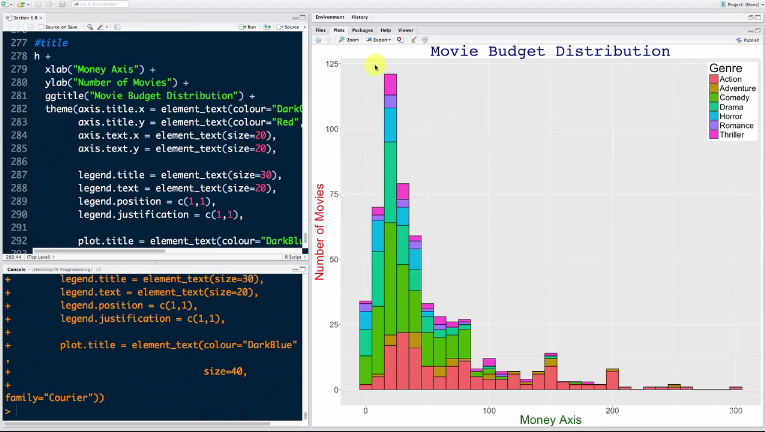Open (Top Level) scope navigator
The height and width of the screenshot is (432, 765).
click(40, 257)
